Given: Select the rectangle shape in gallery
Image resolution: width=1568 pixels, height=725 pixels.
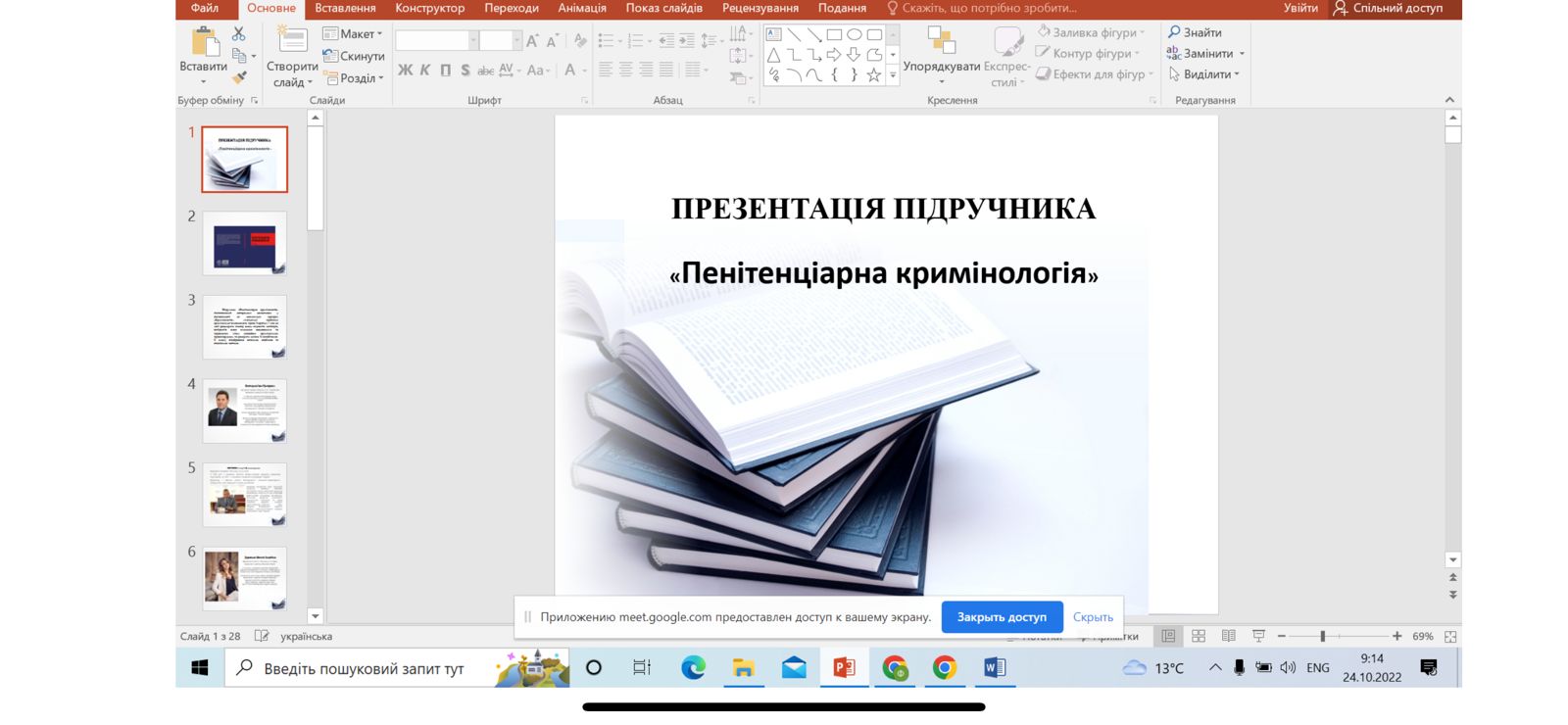Looking at the screenshot, I should 834,34.
